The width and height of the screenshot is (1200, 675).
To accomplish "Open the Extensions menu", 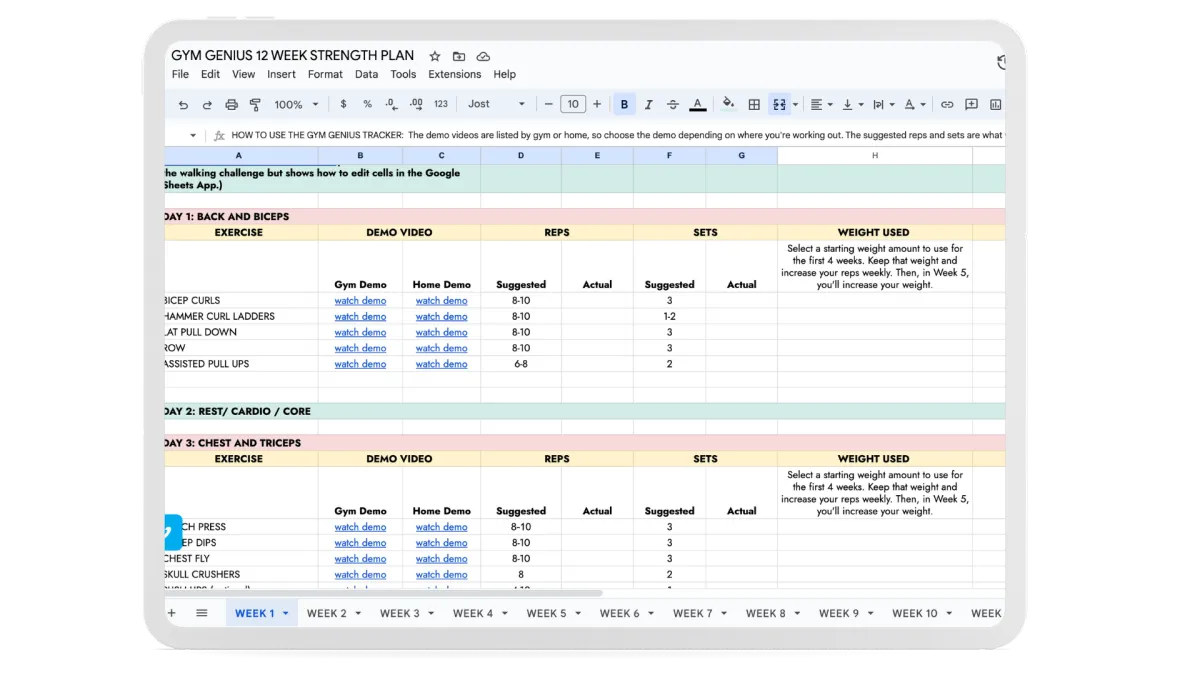I will pyautogui.click(x=454, y=74).
